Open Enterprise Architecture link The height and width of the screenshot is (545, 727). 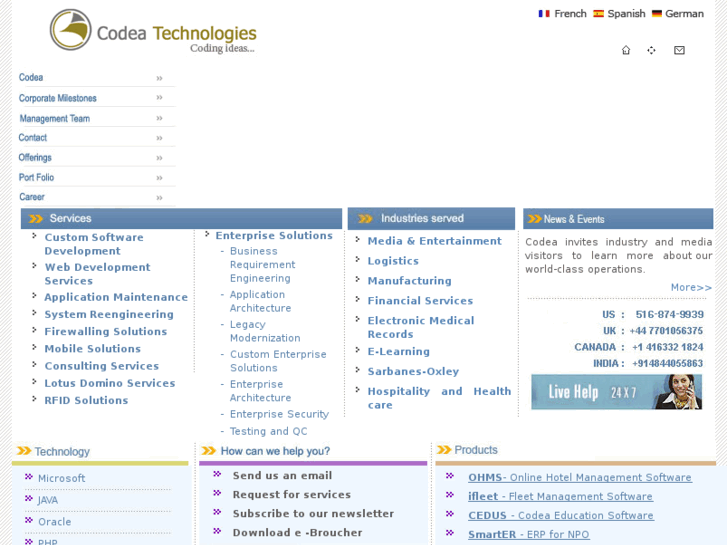[260, 391]
